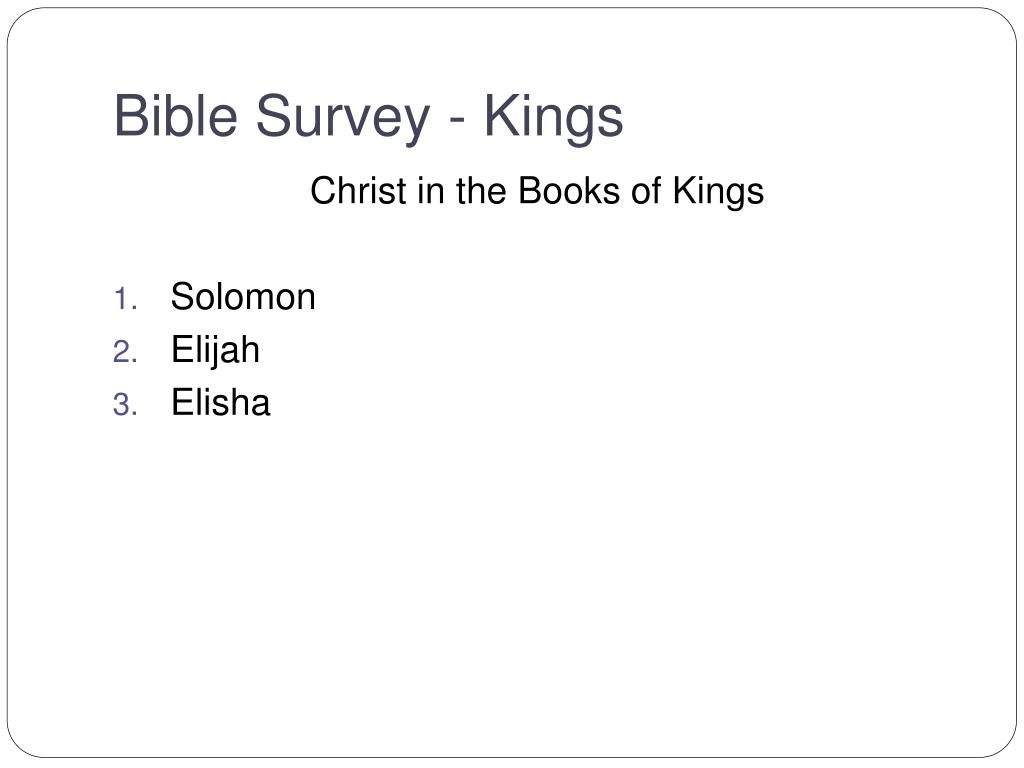Select the subtitle Christ in the Books of Kings
Screen dimensions: 1024x768
537,191
